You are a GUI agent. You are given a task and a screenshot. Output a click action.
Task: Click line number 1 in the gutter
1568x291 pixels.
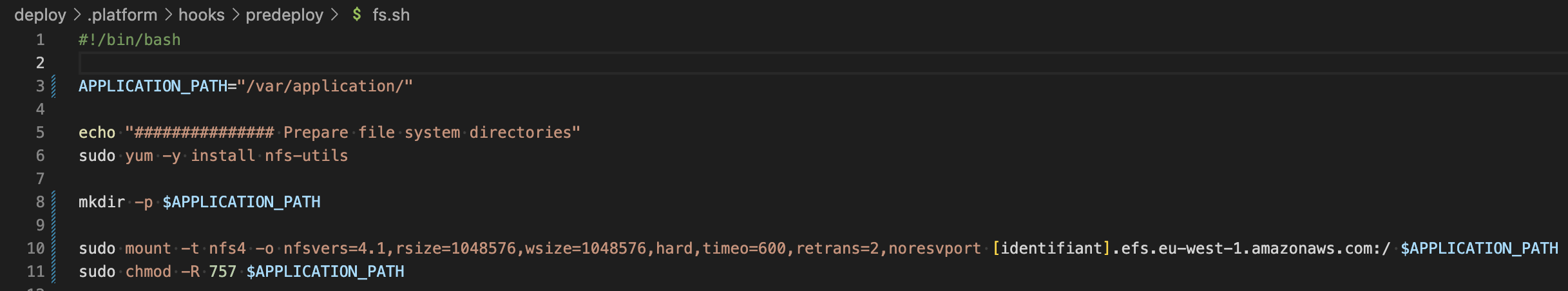click(x=40, y=40)
